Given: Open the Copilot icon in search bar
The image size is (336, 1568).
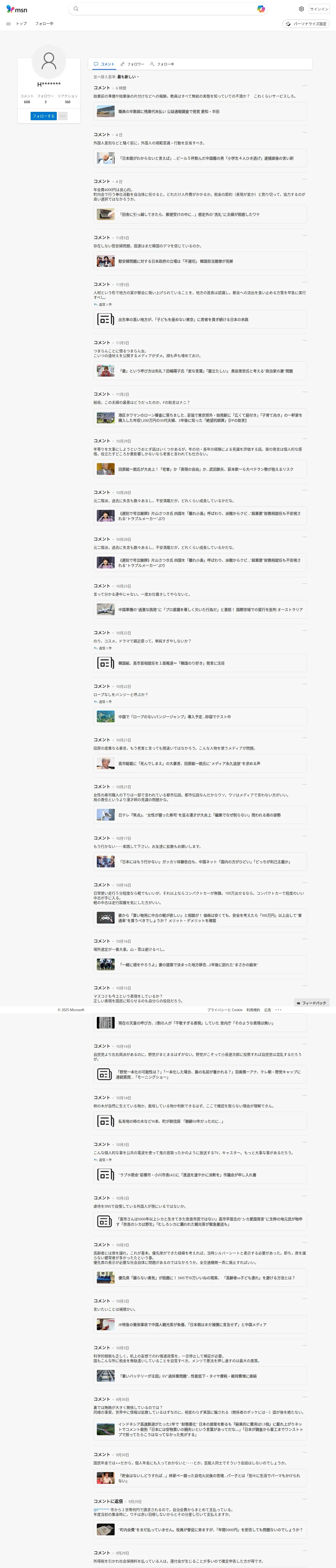Looking at the screenshot, I should point(261,9).
